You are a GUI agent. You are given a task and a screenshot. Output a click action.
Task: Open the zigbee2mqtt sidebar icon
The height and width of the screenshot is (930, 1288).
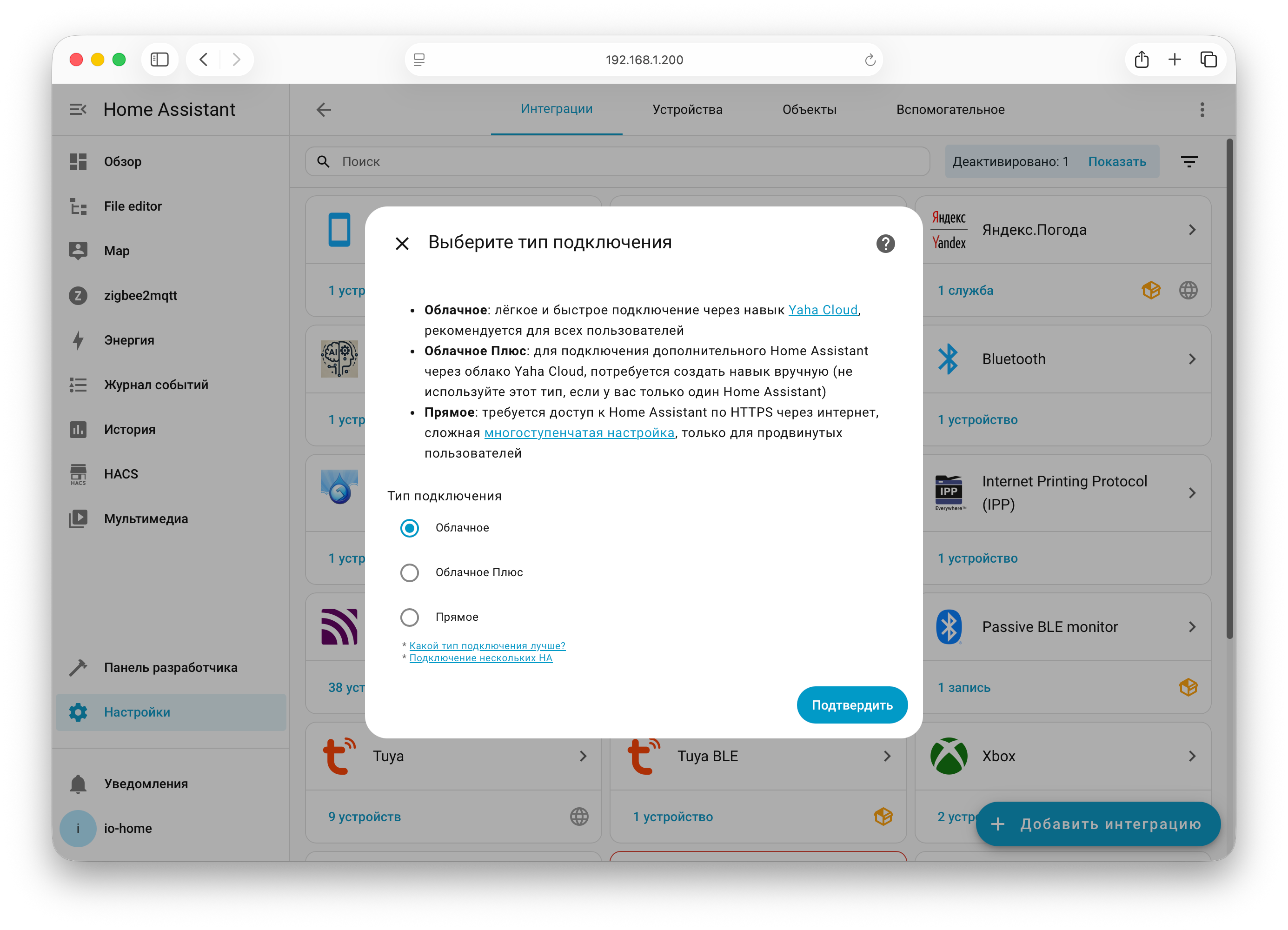click(x=79, y=296)
